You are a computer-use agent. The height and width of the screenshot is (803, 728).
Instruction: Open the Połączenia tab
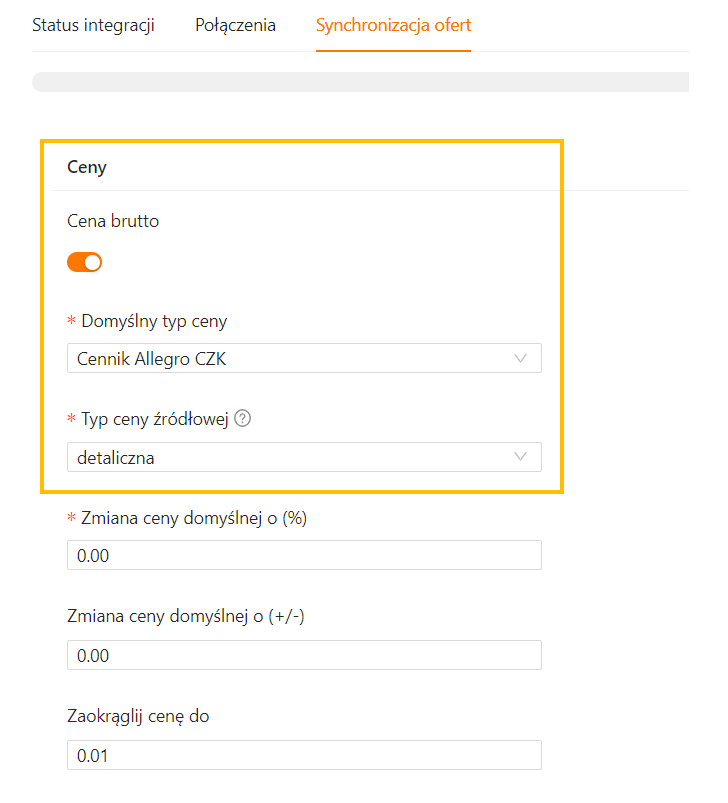coord(235,25)
